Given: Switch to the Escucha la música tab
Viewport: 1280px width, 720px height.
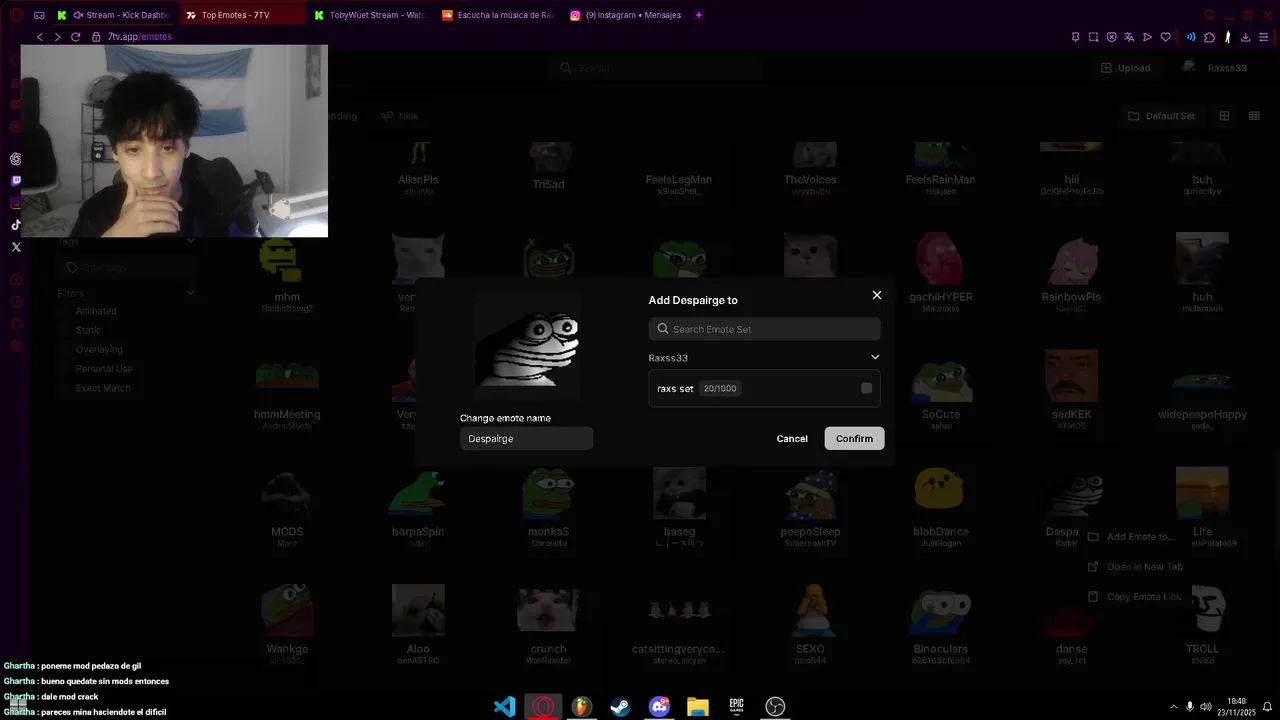Looking at the screenshot, I should coord(497,15).
